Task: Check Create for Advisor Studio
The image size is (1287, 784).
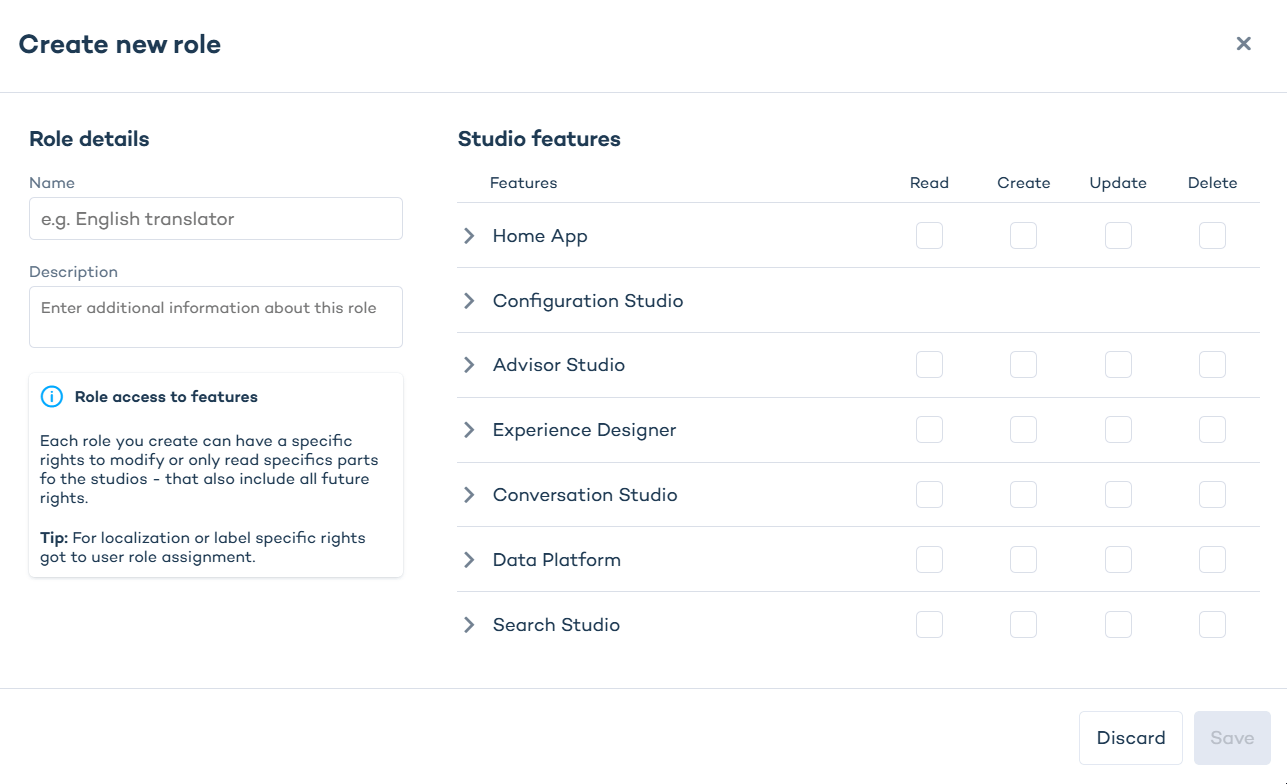Action: click(x=1023, y=365)
